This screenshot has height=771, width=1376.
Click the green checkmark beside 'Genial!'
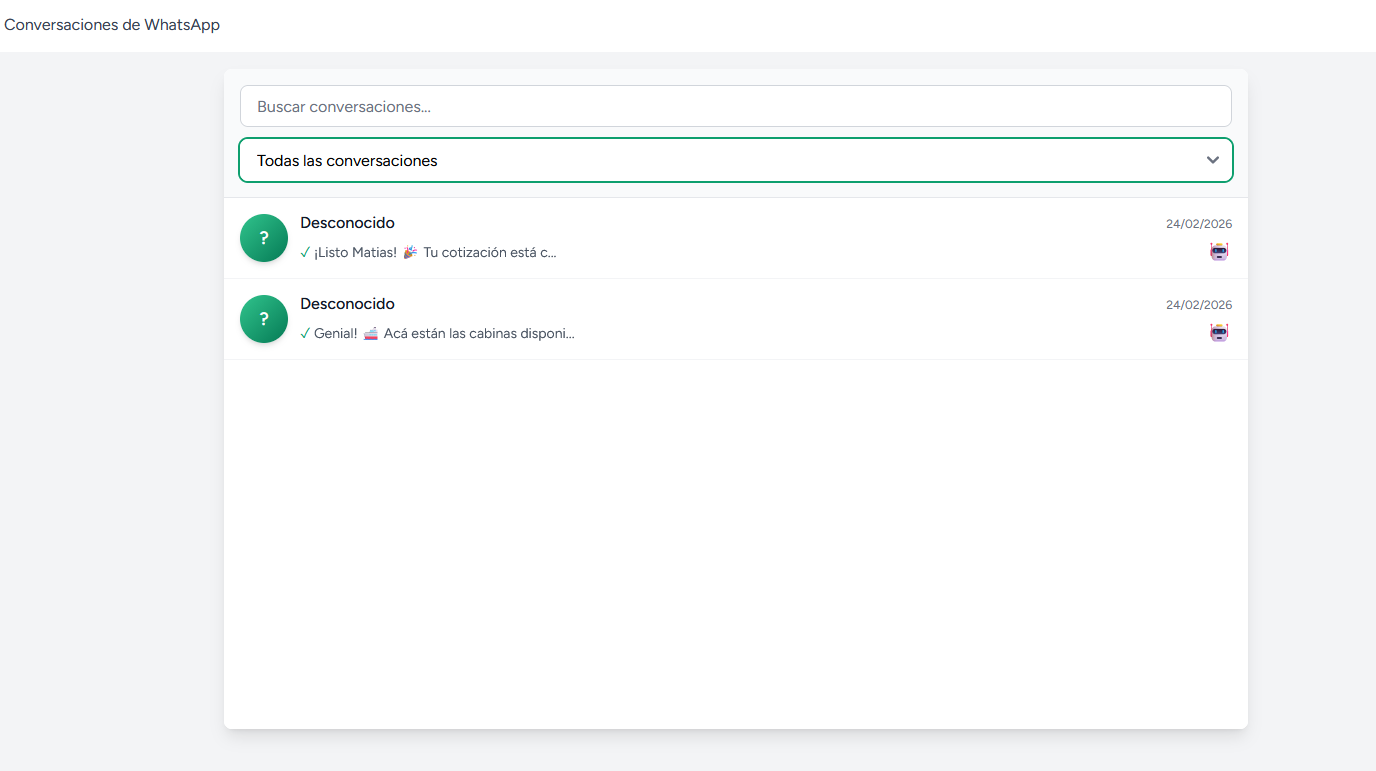point(305,333)
